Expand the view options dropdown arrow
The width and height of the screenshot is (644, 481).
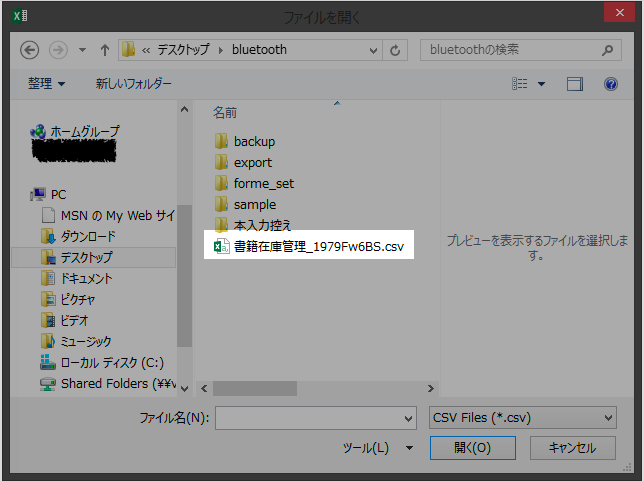(x=540, y=84)
